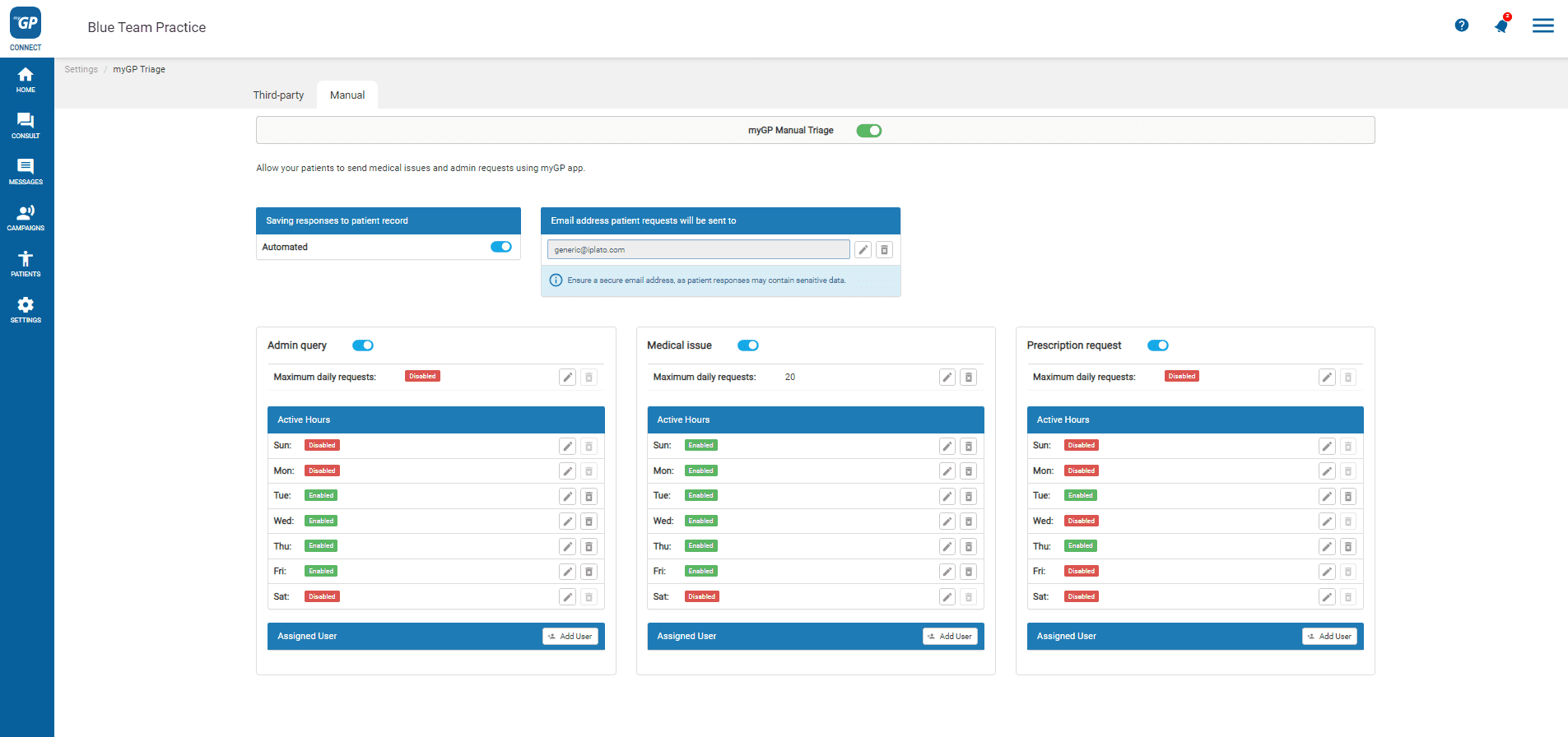
Task: Open the Patients sidebar section
Action: point(26,264)
